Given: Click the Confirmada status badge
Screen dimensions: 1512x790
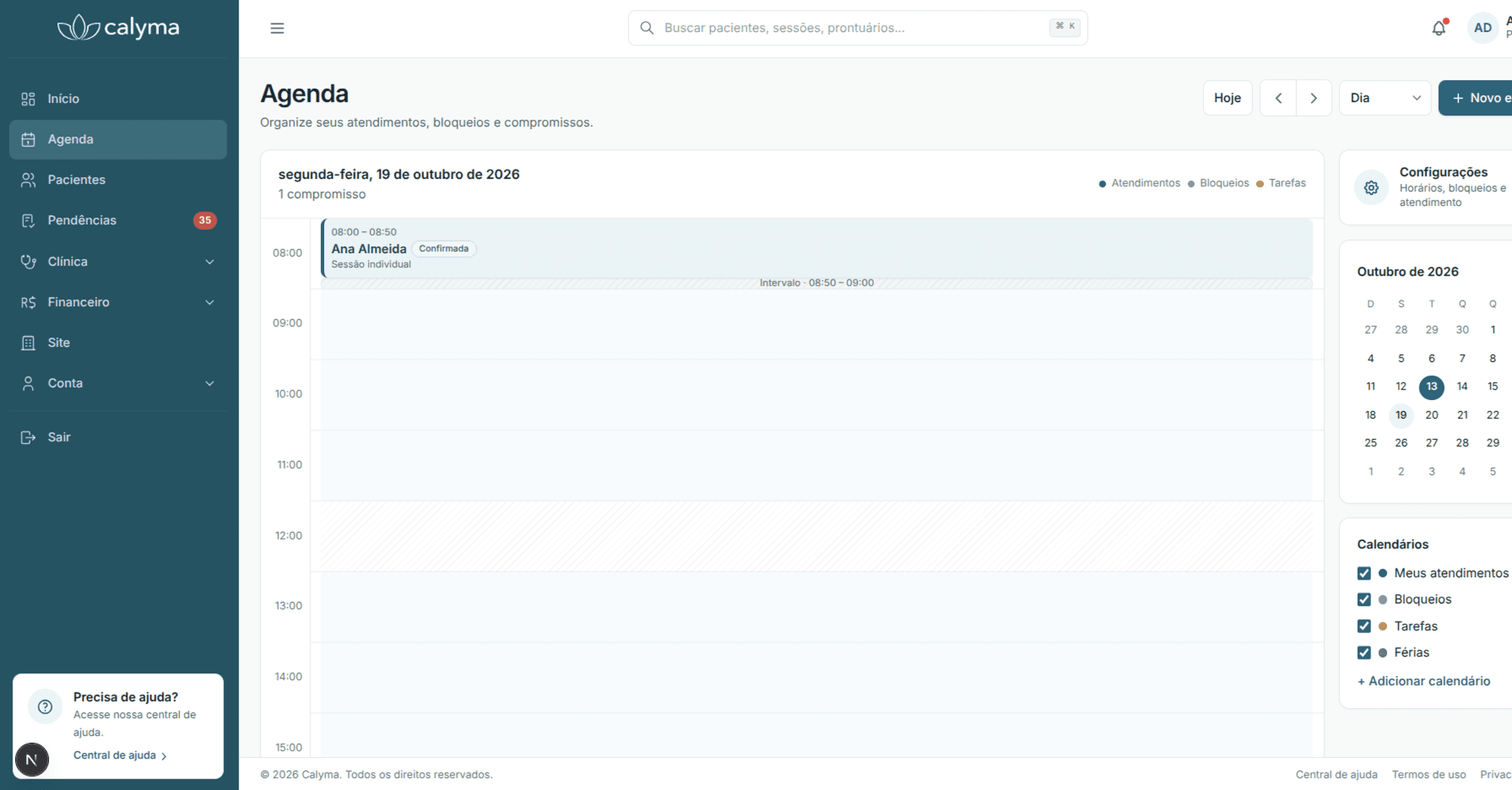Looking at the screenshot, I should pos(444,249).
